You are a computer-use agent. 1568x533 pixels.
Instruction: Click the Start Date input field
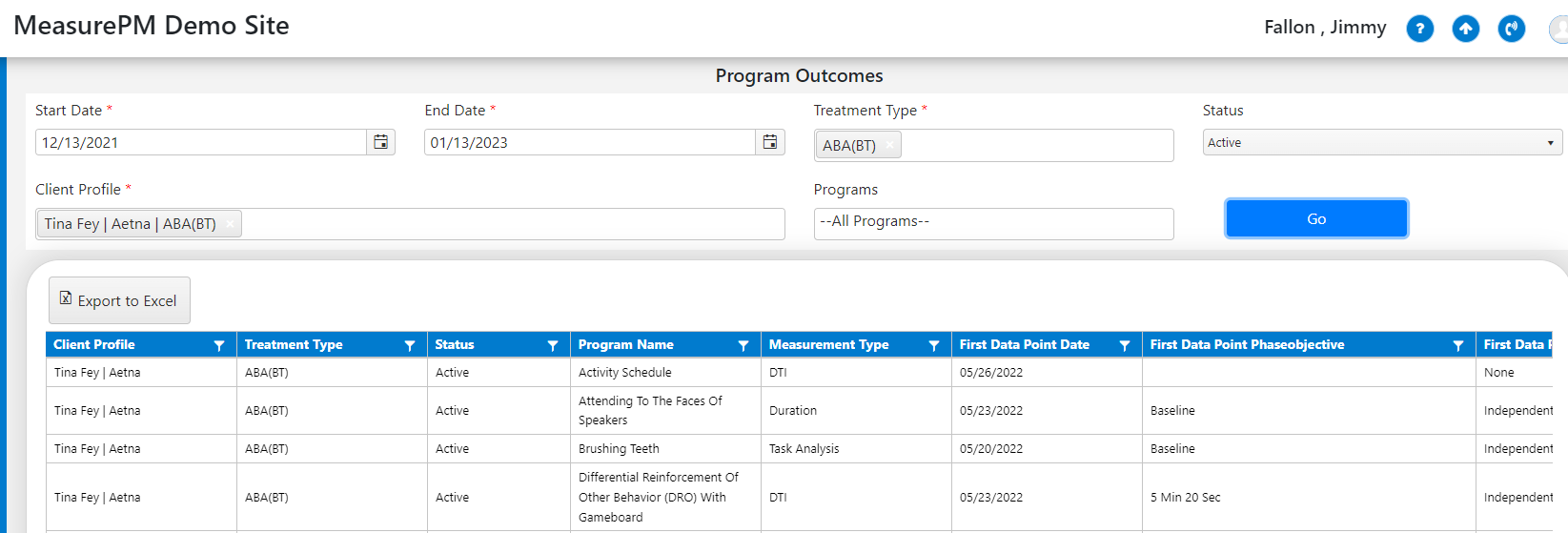coord(201,142)
